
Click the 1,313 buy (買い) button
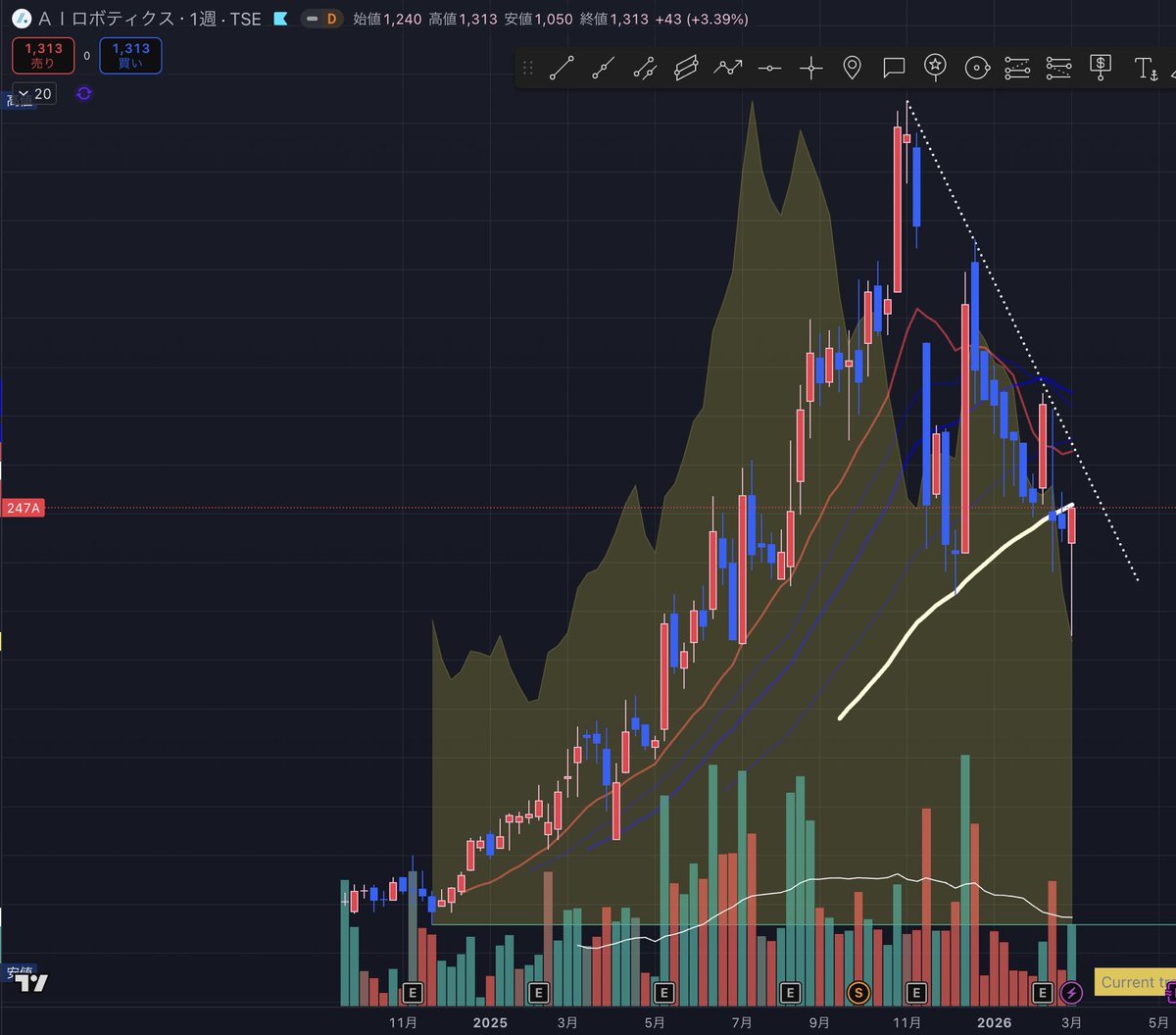[130, 55]
